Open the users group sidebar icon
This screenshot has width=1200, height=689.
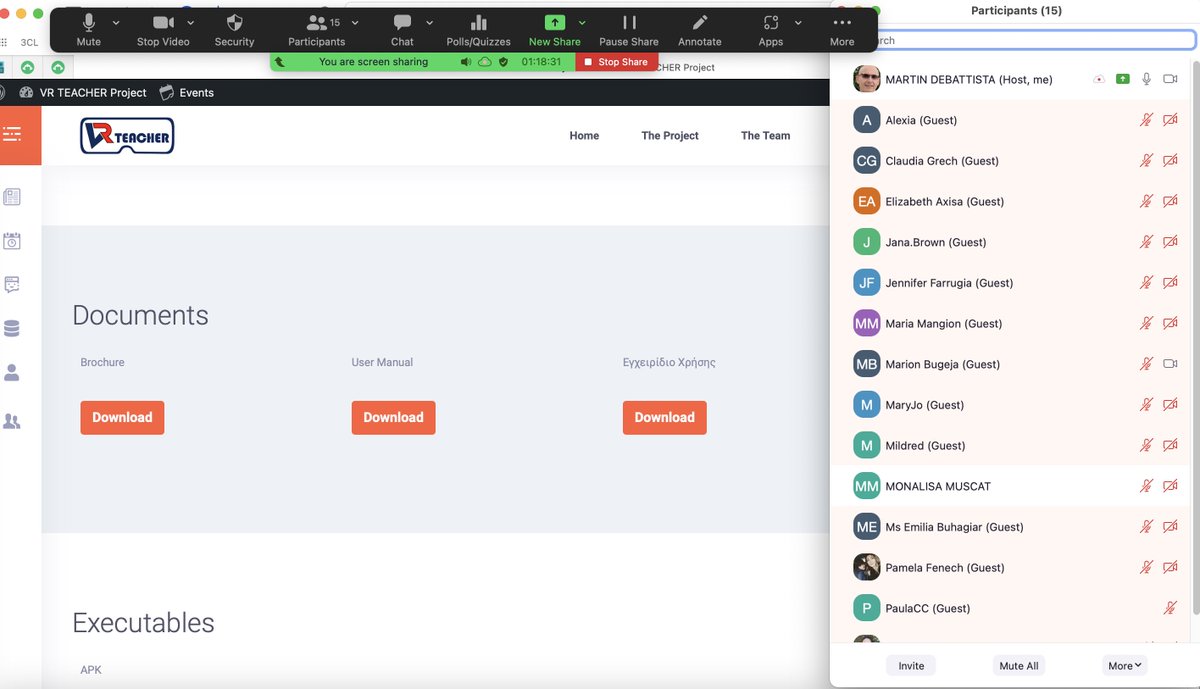tap(12, 421)
